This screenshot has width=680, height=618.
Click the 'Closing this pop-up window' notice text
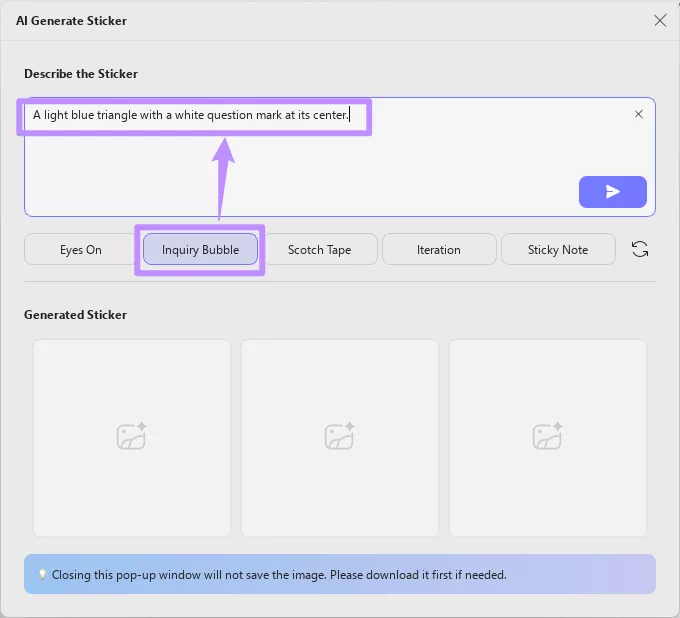(279, 575)
